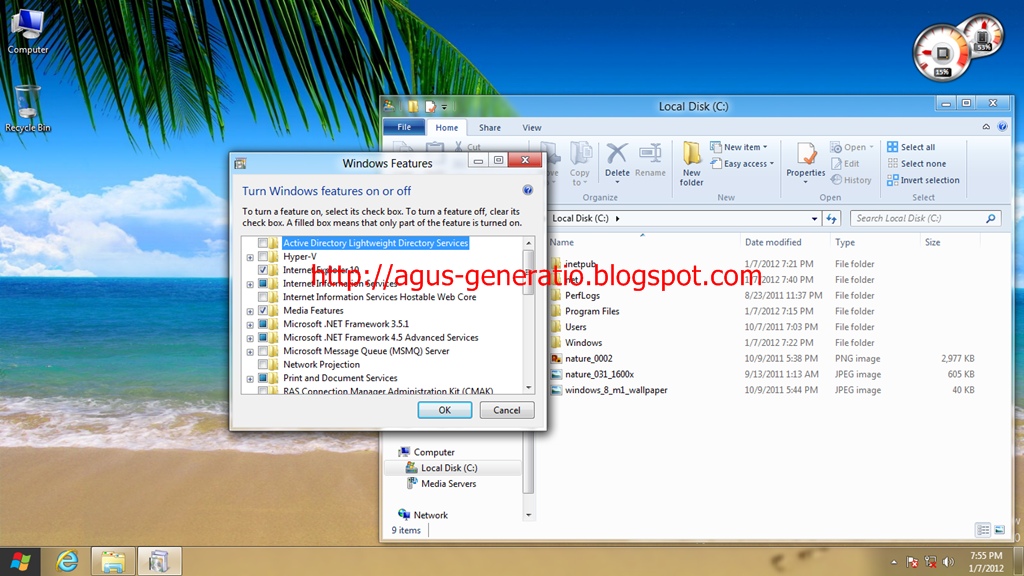Check Active Directory Lightweight Directory Services box
The width and height of the screenshot is (1024, 576).
point(263,243)
